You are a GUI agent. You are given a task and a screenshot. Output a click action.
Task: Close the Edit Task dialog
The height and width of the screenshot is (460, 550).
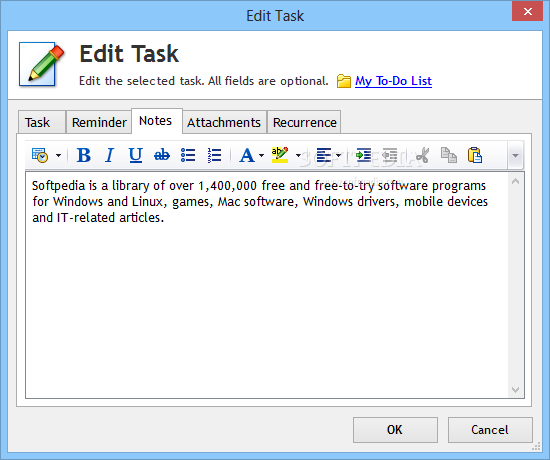(527, 11)
